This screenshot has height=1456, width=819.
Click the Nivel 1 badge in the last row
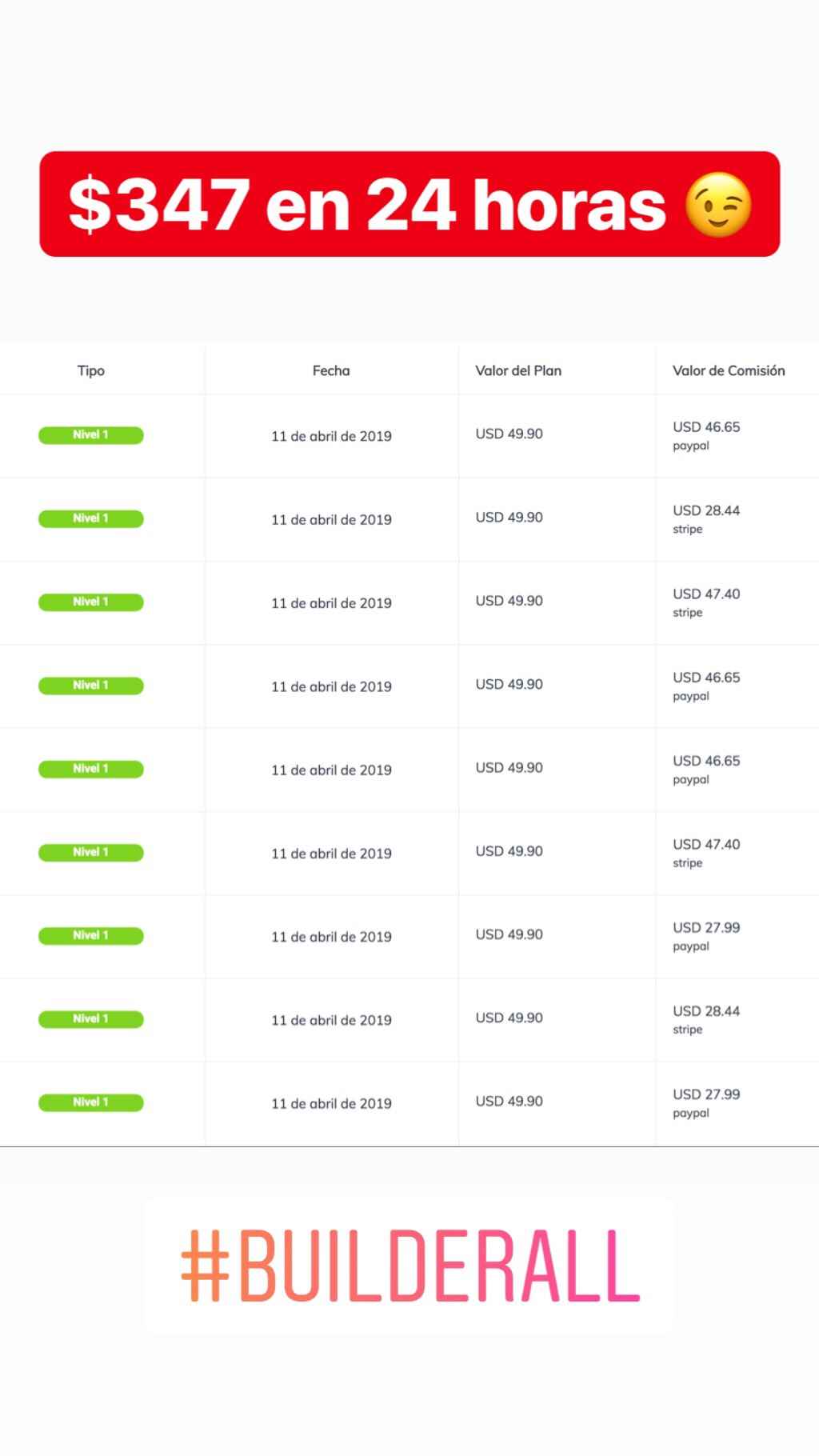coord(91,1102)
